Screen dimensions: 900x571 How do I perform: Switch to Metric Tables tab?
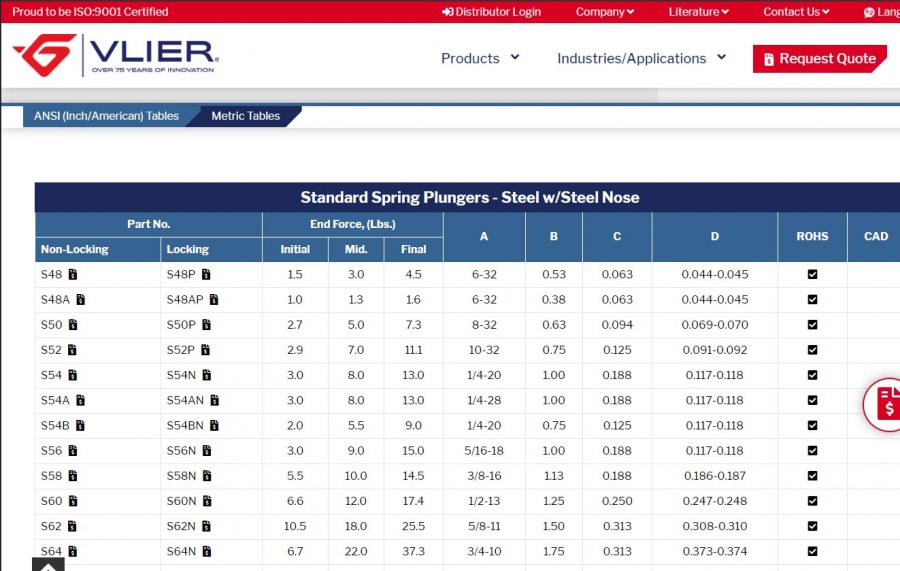246,116
